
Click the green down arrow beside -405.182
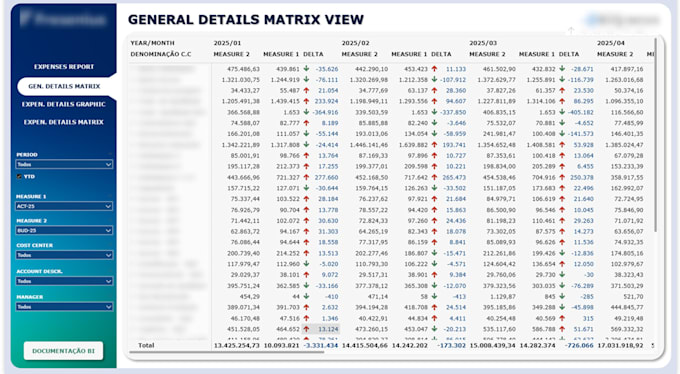tap(562, 112)
